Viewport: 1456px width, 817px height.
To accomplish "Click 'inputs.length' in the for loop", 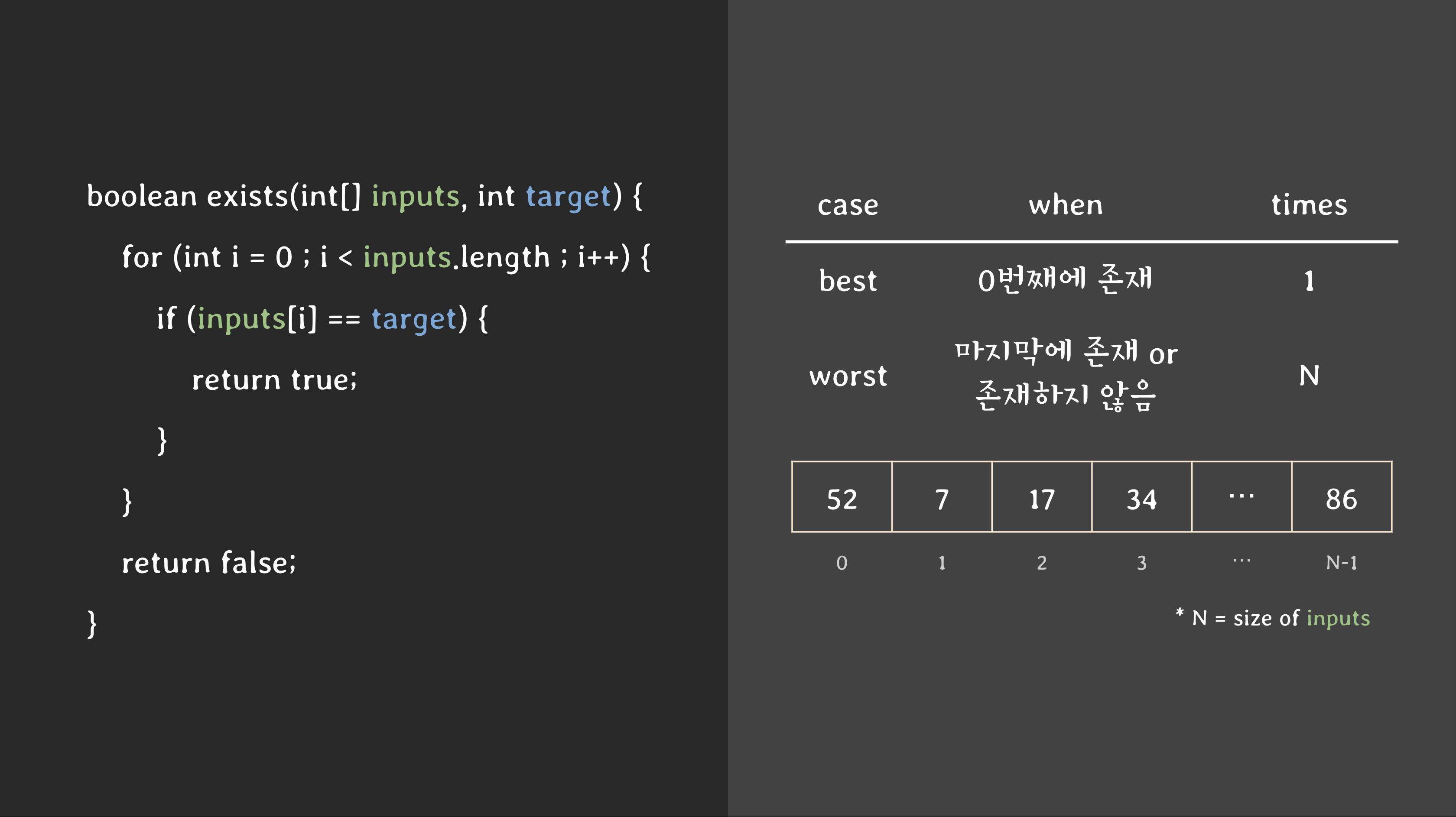I will 456,258.
